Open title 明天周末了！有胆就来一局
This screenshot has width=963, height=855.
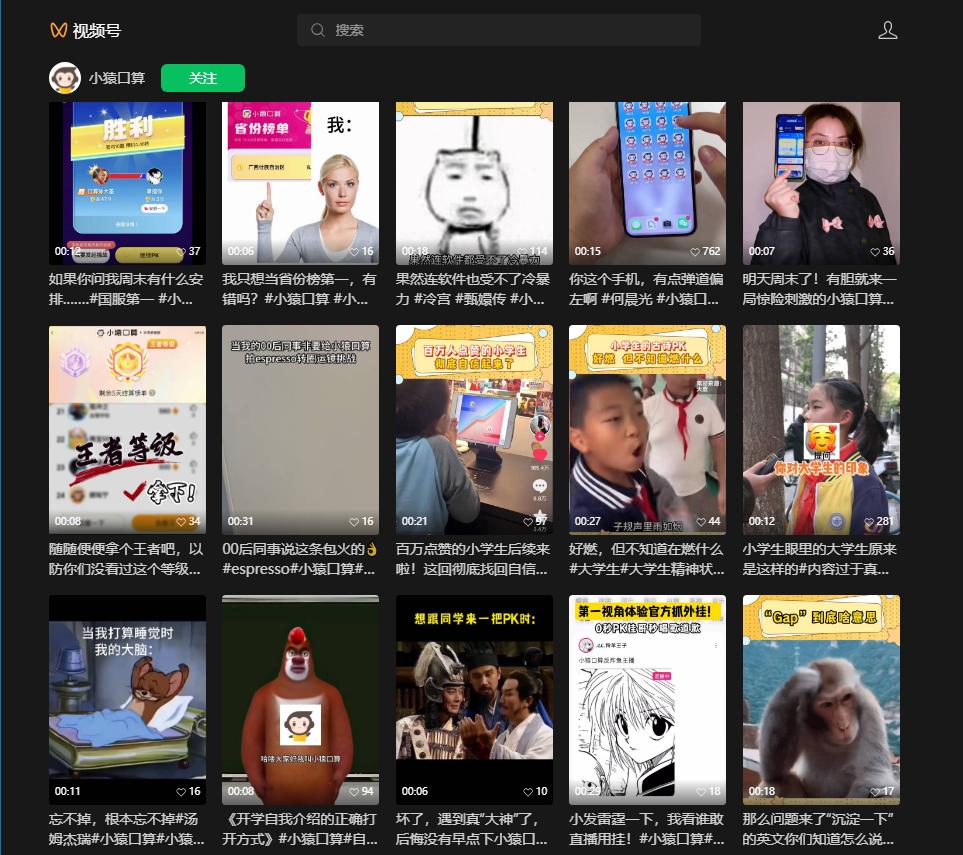pos(820,289)
